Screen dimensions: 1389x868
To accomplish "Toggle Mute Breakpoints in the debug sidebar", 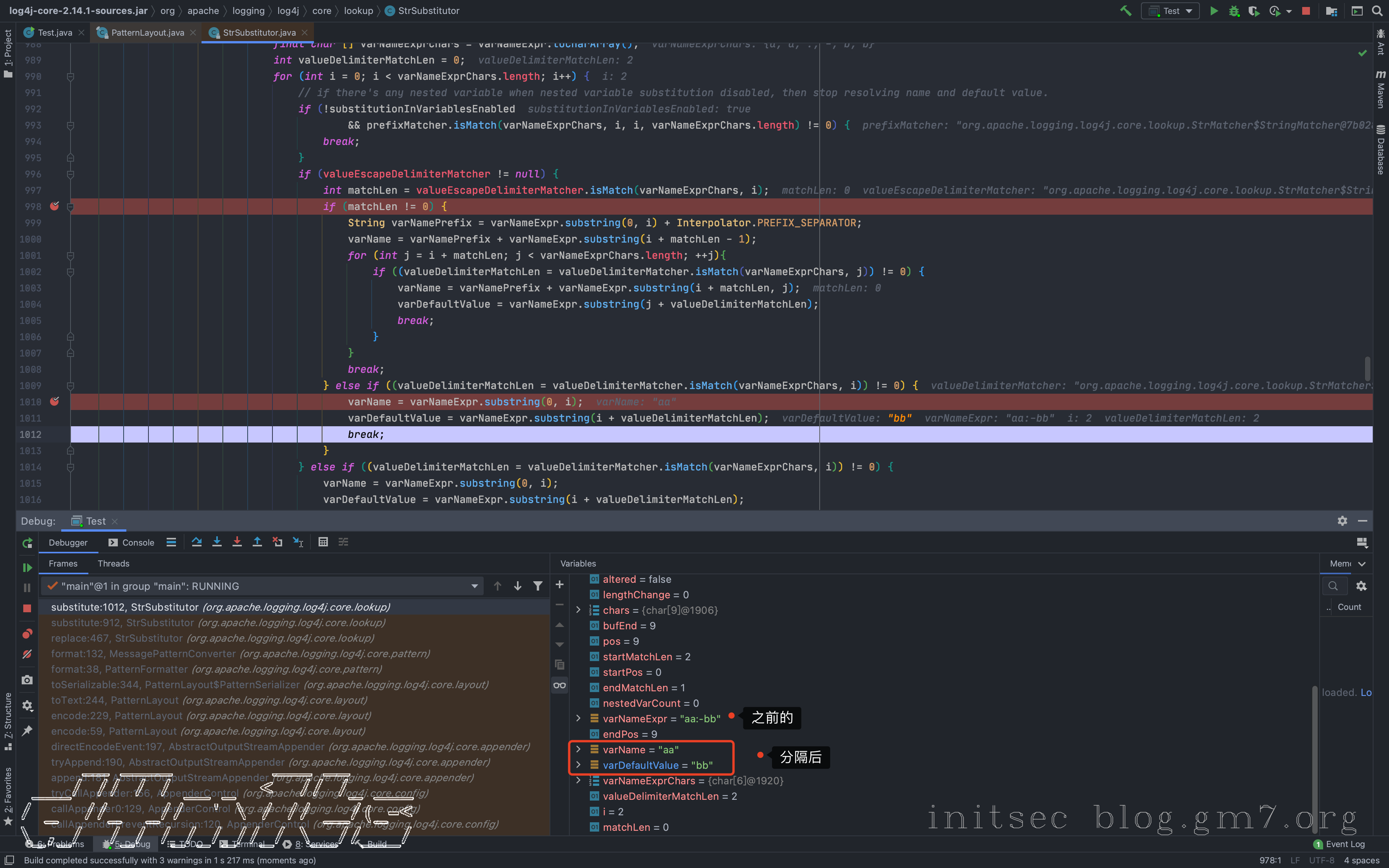I will point(27,654).
